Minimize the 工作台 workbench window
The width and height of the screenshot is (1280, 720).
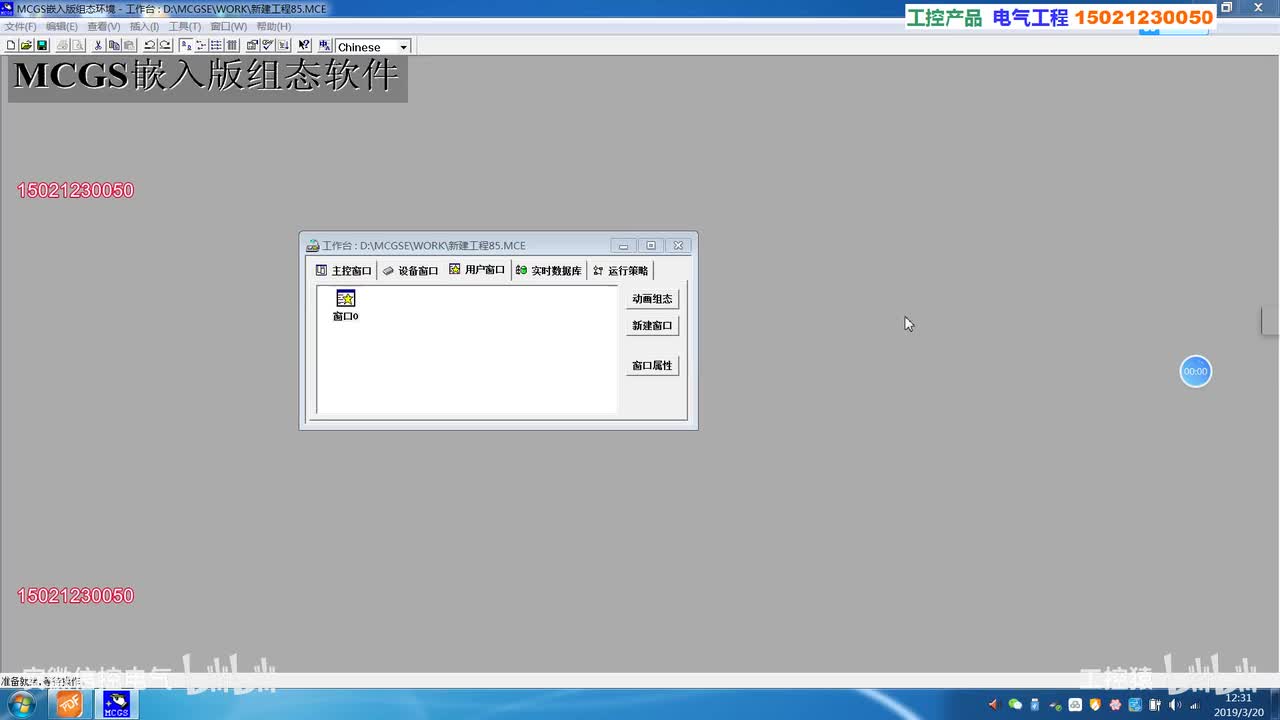[x=623, y=246]
